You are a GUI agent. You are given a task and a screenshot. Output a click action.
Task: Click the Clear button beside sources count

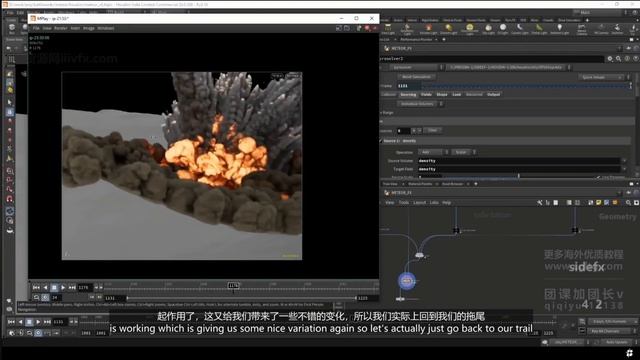[x=432, y=130]
